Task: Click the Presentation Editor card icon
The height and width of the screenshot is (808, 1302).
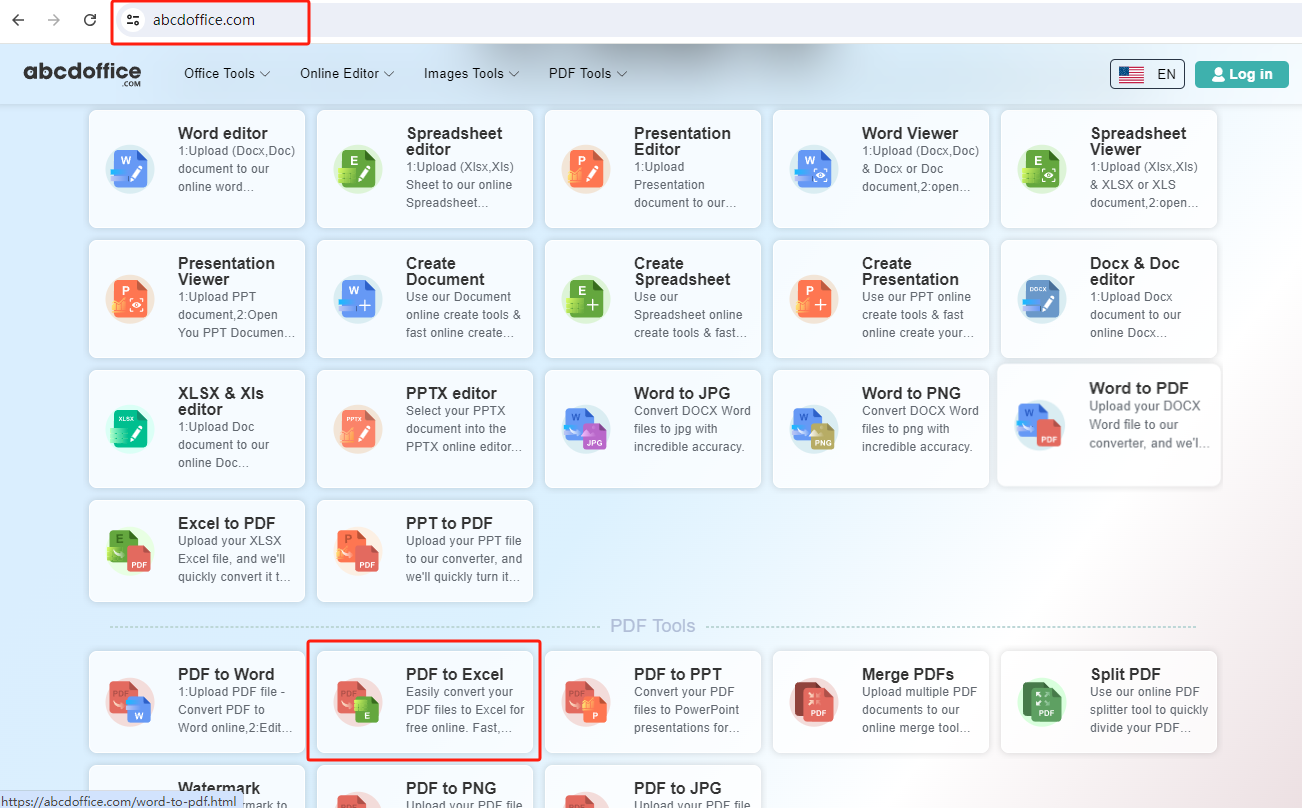Action: (x=586, y=169)
